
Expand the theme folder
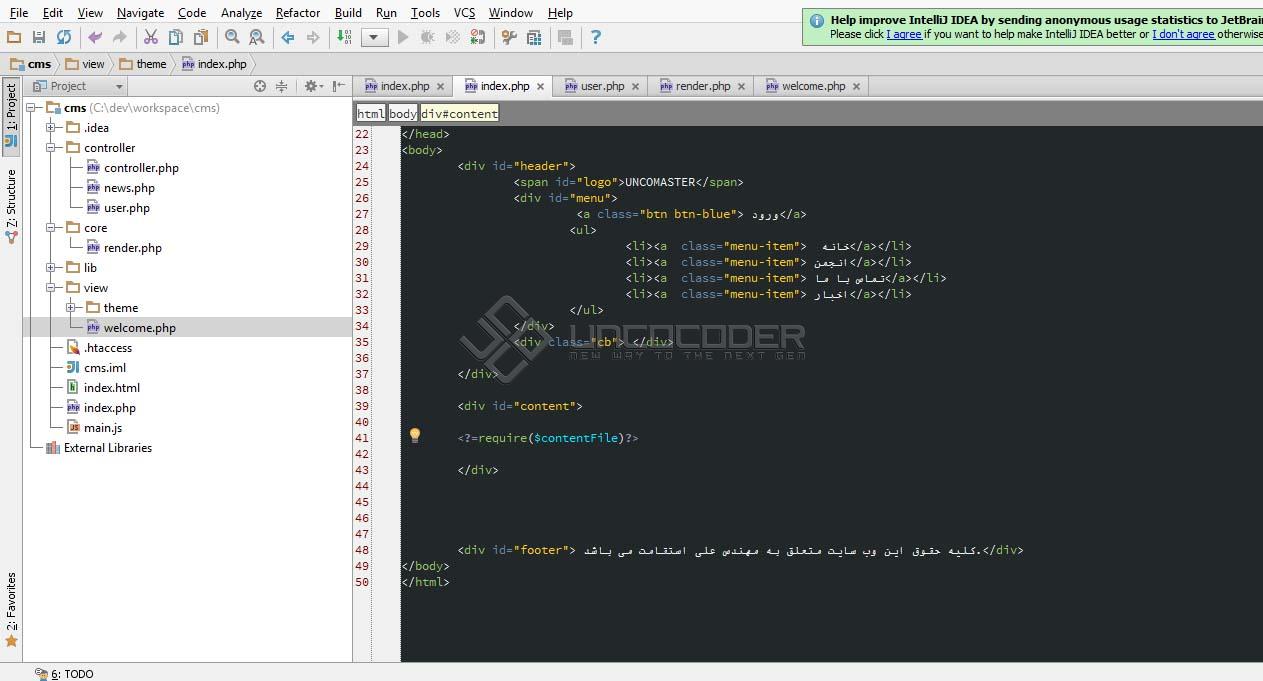(x=72, y=308)
